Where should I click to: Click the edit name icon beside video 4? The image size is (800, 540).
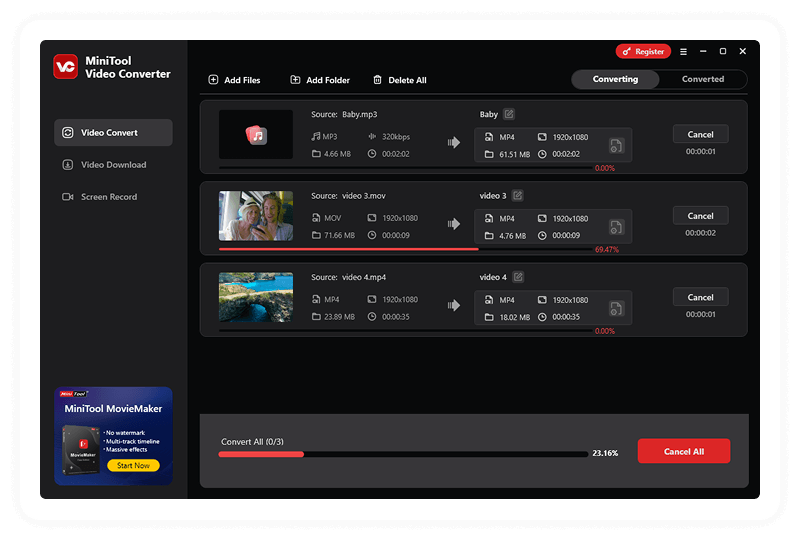(x=517, y=277)
